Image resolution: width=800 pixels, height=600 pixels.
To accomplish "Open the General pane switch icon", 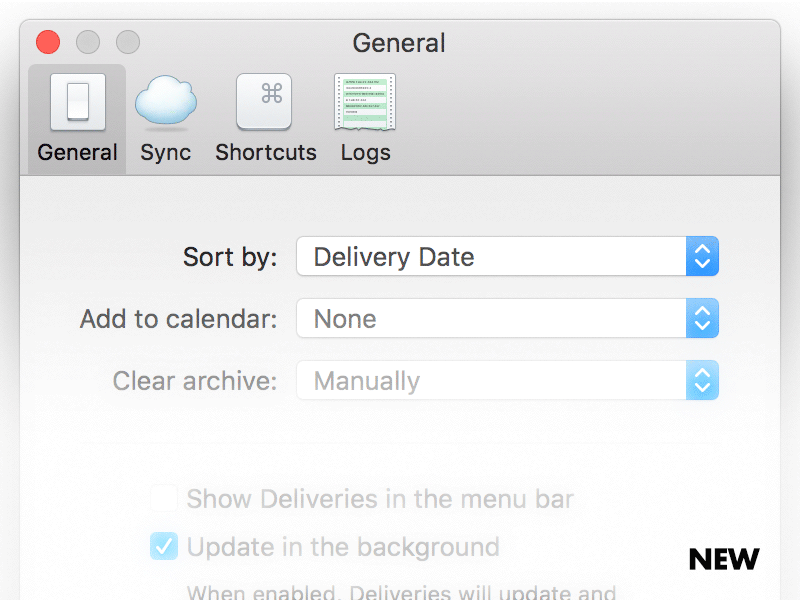I will [x=76, y=100].
